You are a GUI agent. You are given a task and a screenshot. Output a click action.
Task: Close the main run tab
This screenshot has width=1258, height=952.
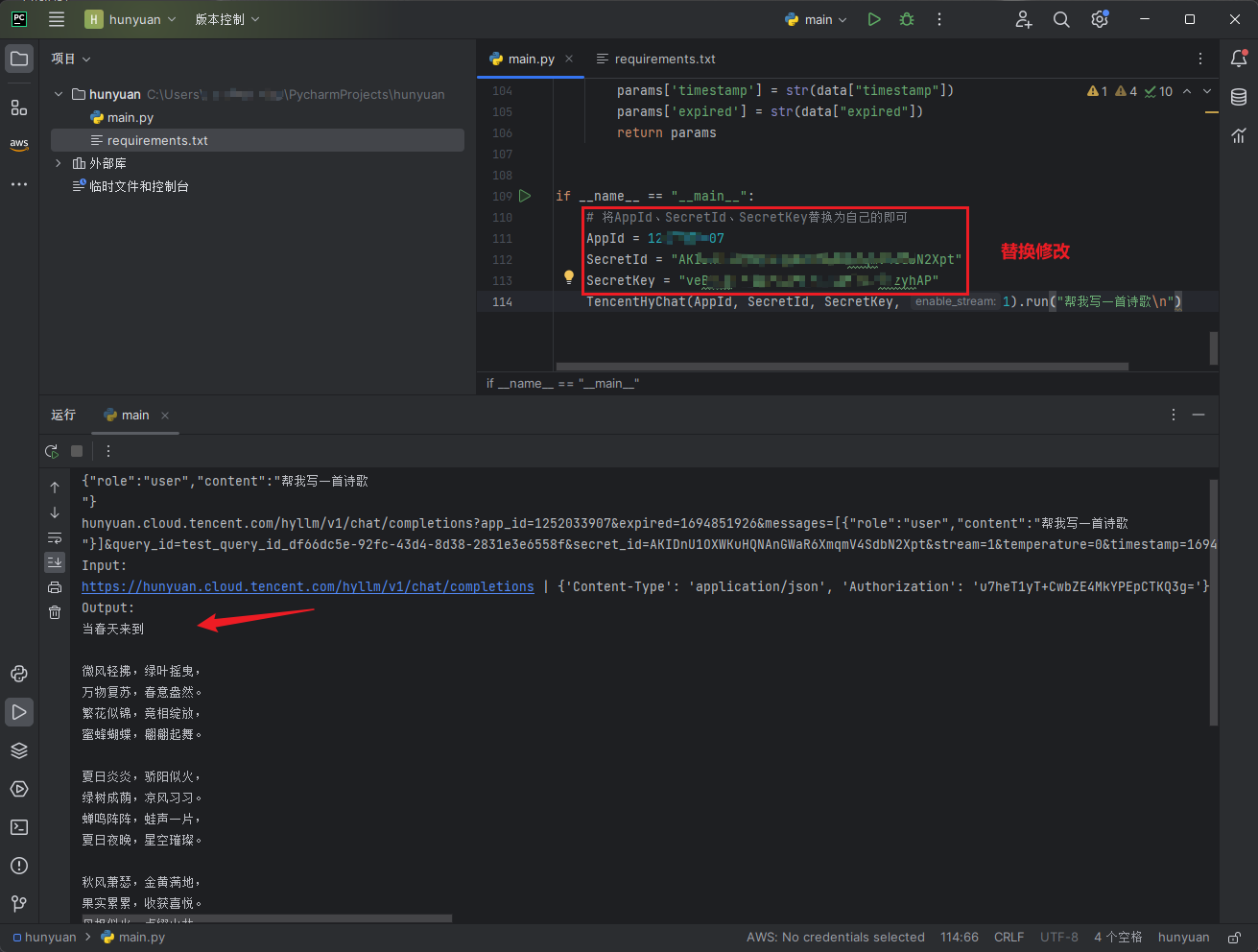point(165,416)
